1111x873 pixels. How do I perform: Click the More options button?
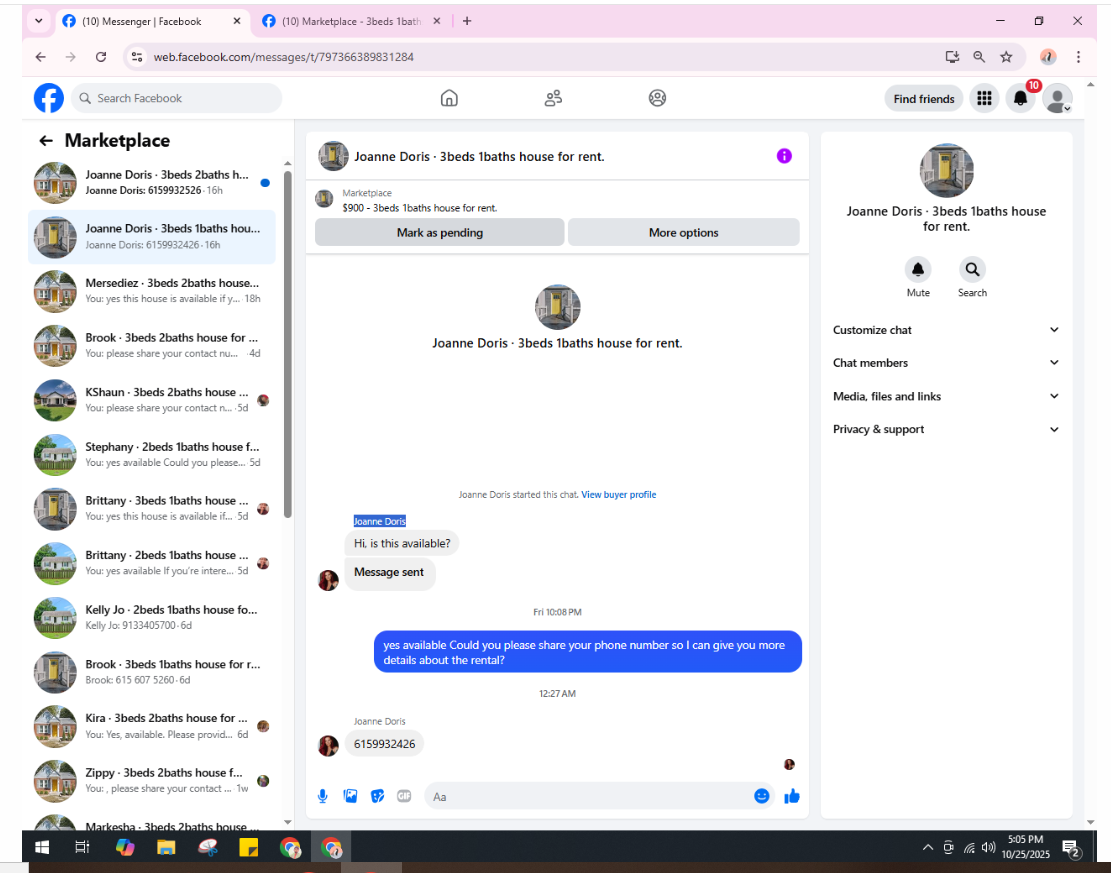(684, 232)
